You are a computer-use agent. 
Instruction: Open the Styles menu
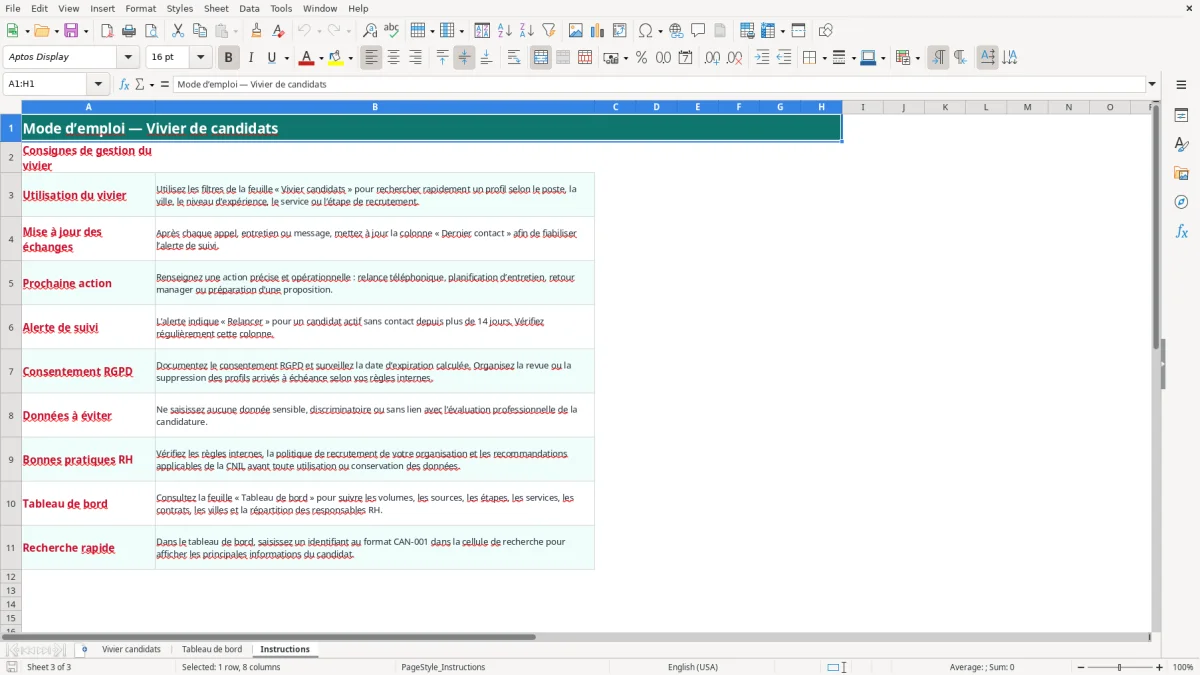(x=180, y=8)
